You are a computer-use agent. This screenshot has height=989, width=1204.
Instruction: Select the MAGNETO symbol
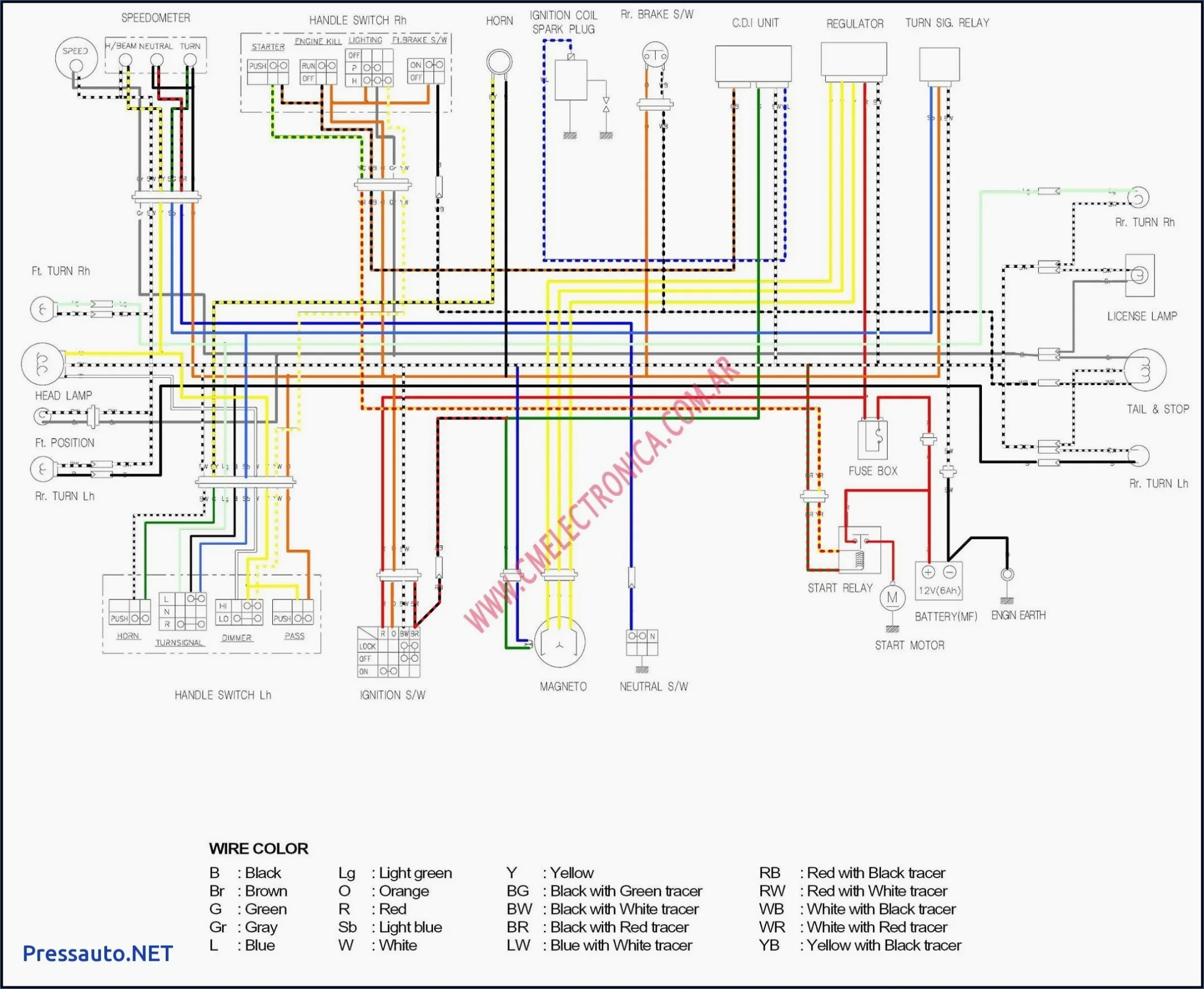click(560, 642)
